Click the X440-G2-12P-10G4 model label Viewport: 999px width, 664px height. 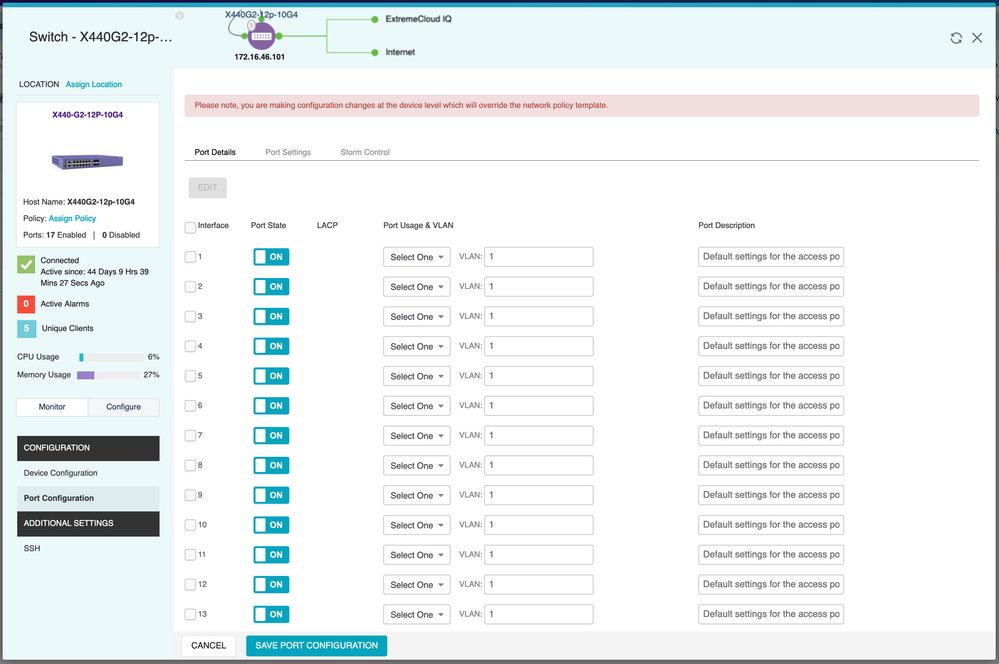tap(87, 115)
